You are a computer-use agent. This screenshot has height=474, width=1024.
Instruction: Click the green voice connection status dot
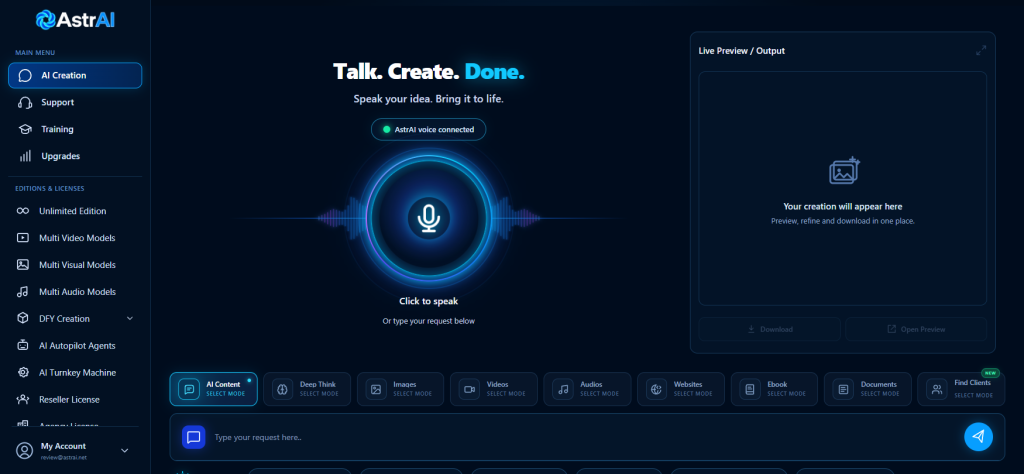tap(387, 129)
